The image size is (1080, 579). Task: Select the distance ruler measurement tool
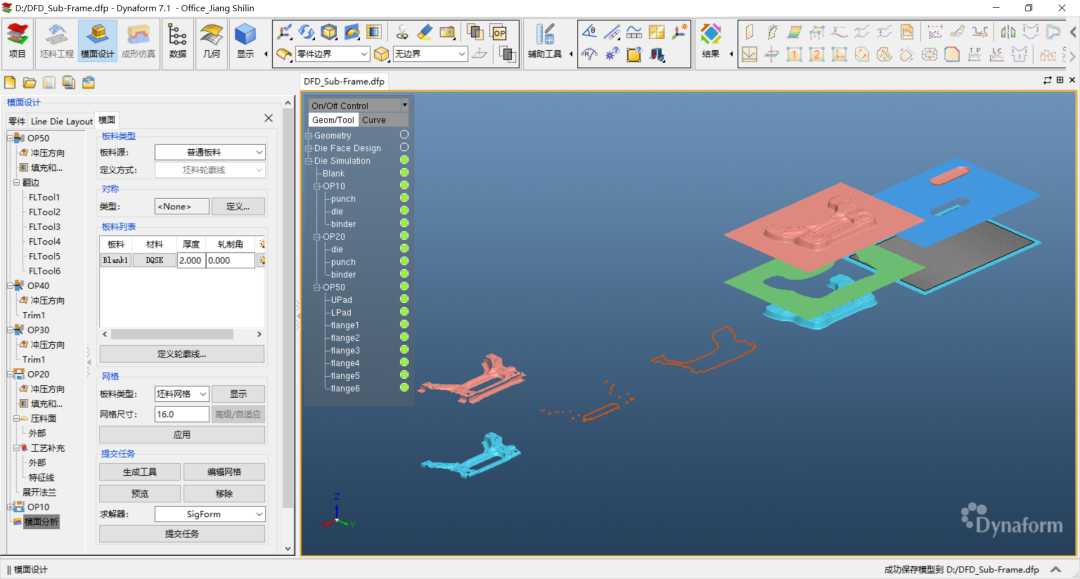pyautogui.click(x=612, y=32)
